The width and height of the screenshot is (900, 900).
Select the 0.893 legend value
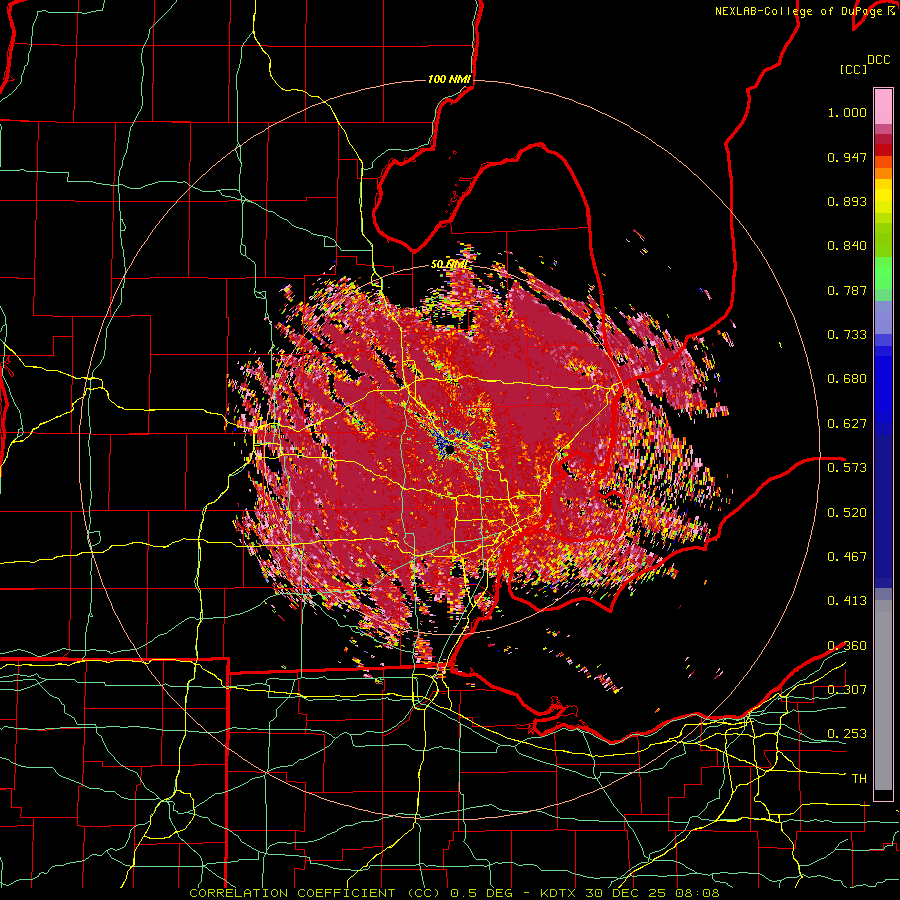click(x=847, y=201)
